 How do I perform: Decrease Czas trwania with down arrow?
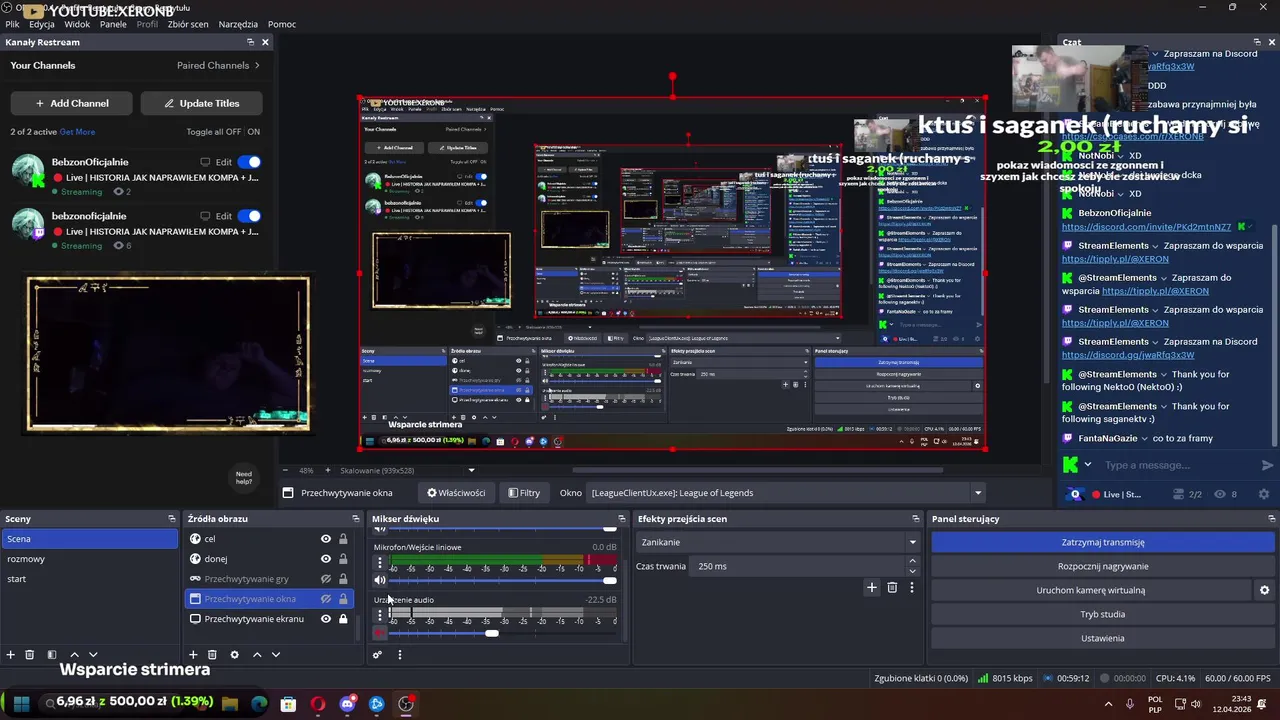click(912, 571)
